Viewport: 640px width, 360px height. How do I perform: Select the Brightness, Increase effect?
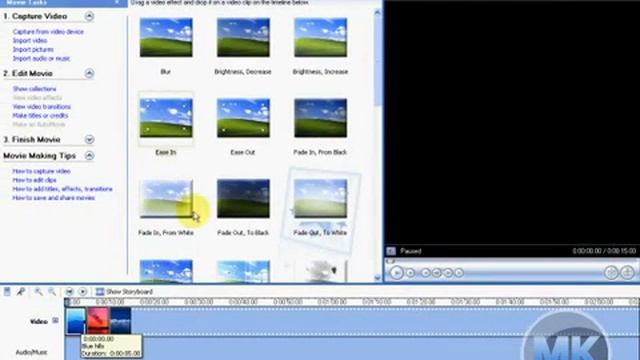pos(320,37)
